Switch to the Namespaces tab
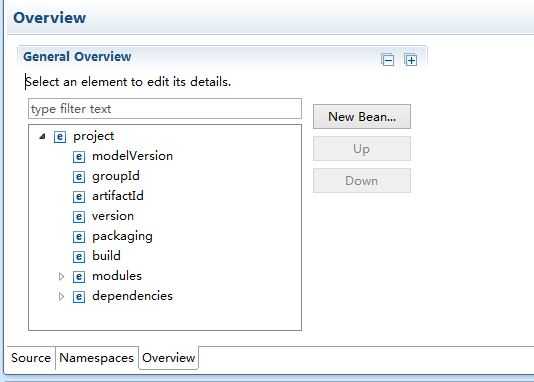Image resolution: width=534 pixels, height=382 pixels. click(97, 358)
